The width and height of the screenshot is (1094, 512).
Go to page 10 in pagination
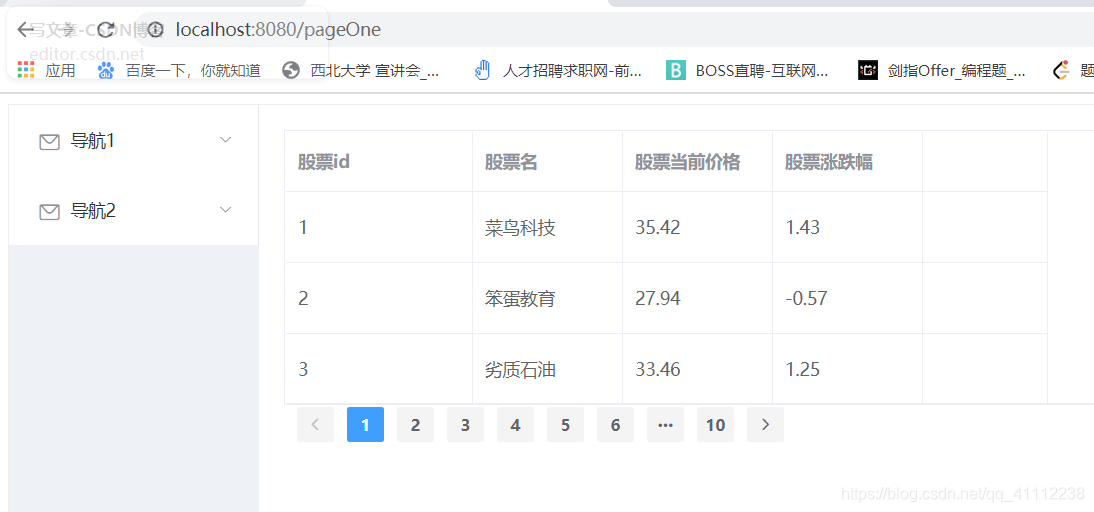coord(715,425)
